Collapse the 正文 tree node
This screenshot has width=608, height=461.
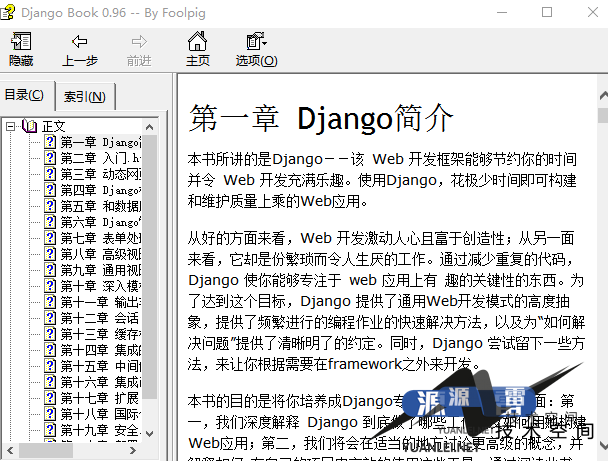pyautogui.click(x=10, y=126)
